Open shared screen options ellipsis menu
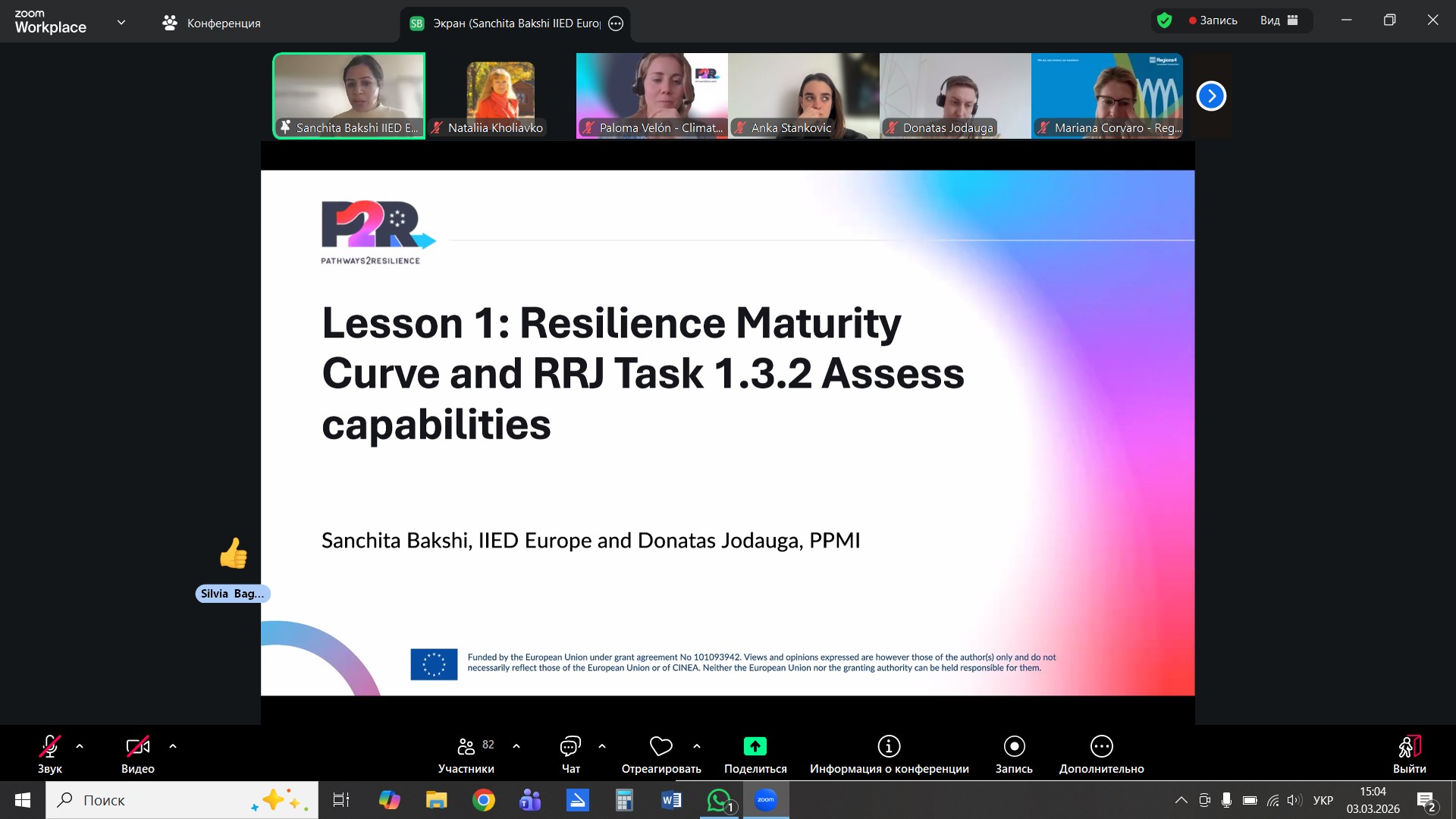The width and height of the screenshot is (1456, 819). pyautogui.click(x=616, y=24)
